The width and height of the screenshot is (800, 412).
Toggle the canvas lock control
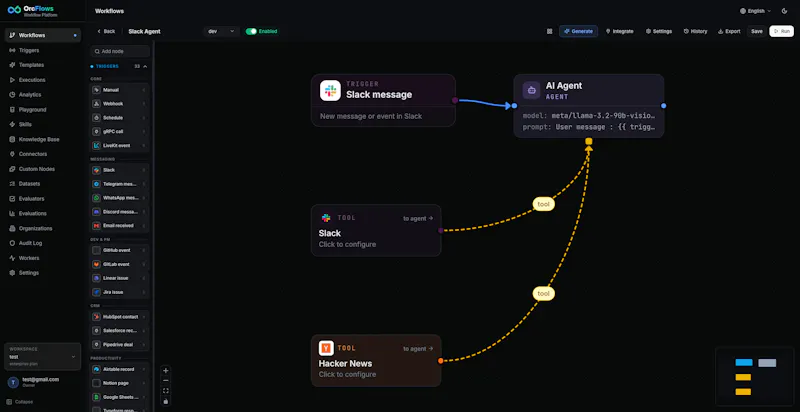tap(165, 401)
